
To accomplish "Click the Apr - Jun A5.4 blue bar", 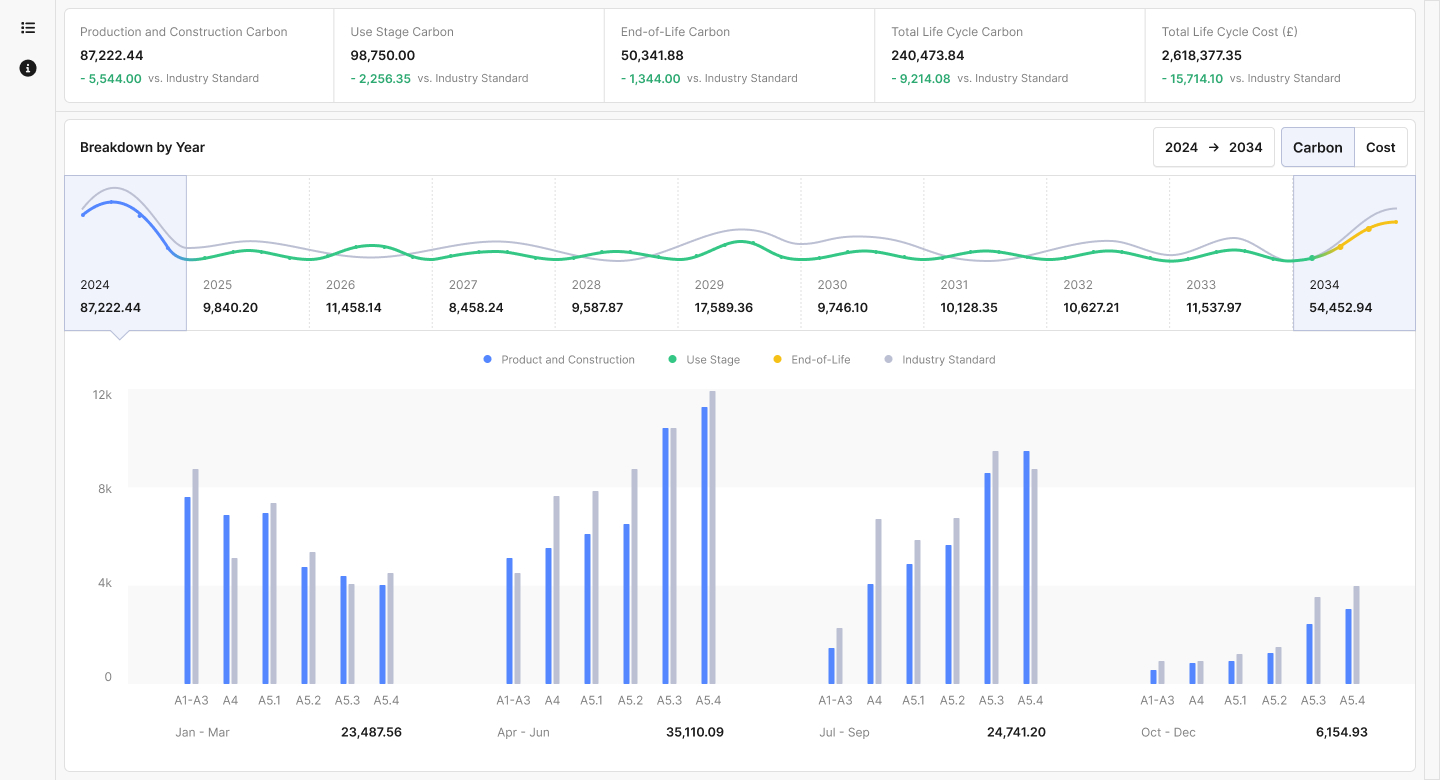I will [704, 545].
